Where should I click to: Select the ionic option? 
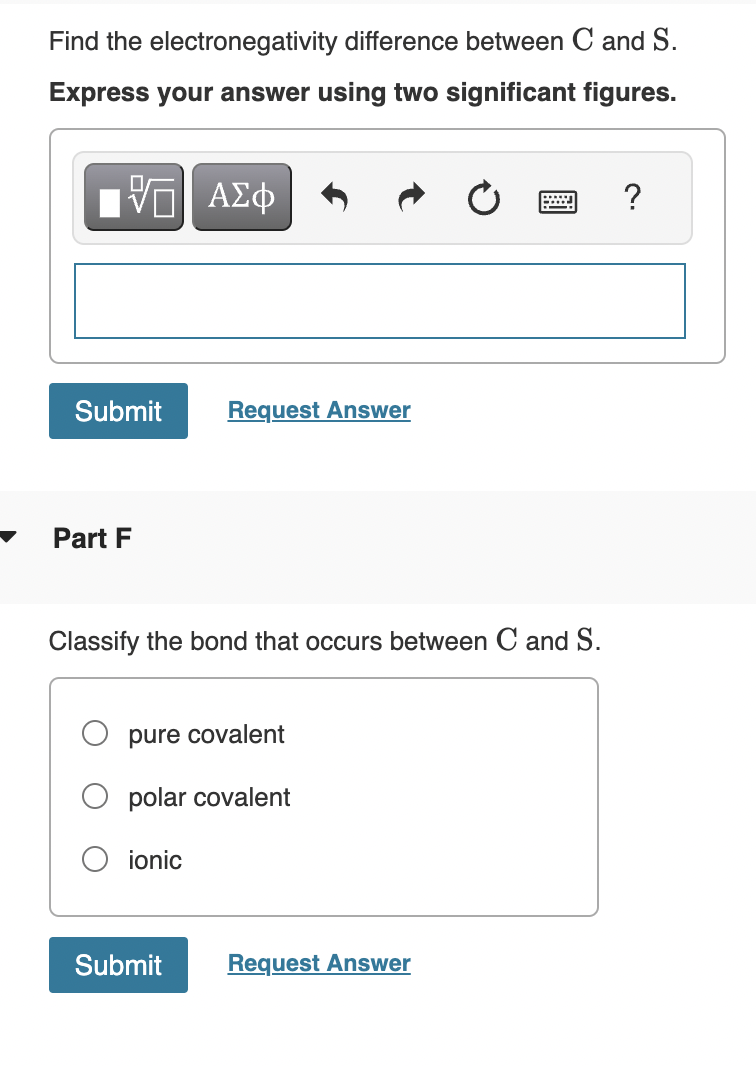tap(94, 859)
